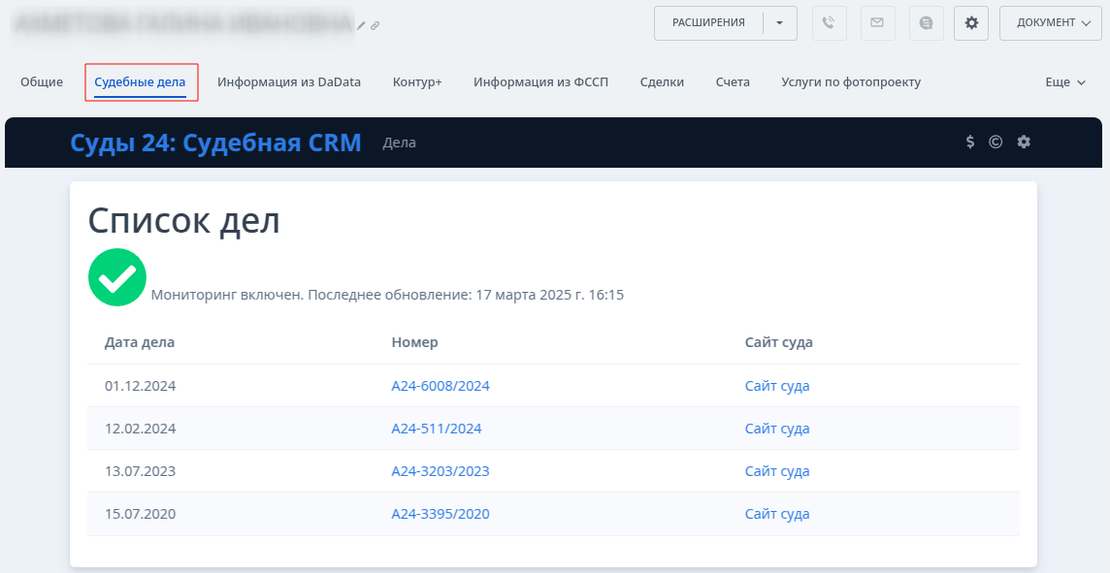Click the email envelope icon button

pyautogui.click(x=877, y=23)
